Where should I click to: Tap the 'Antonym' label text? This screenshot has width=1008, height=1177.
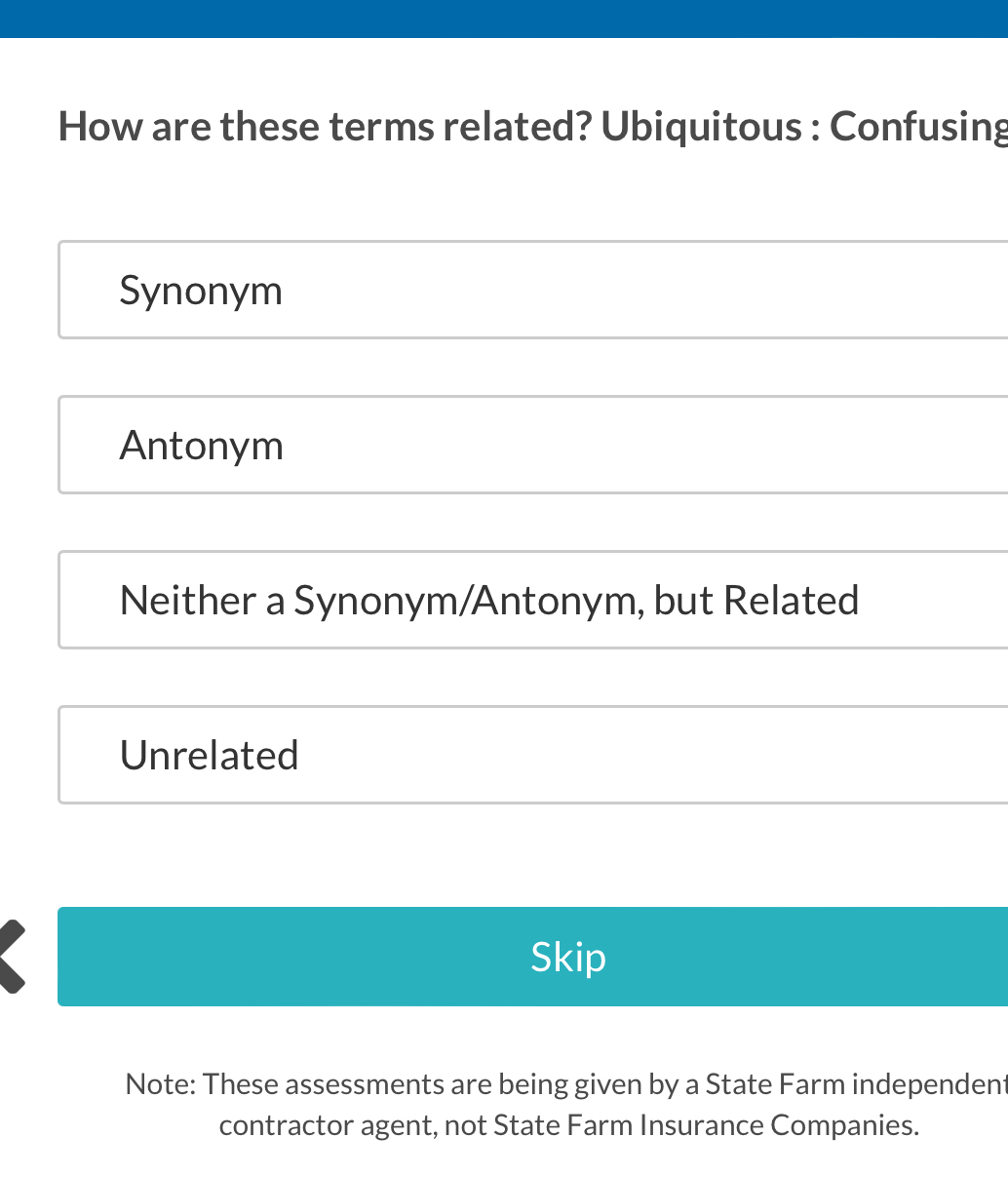(202, 446)
